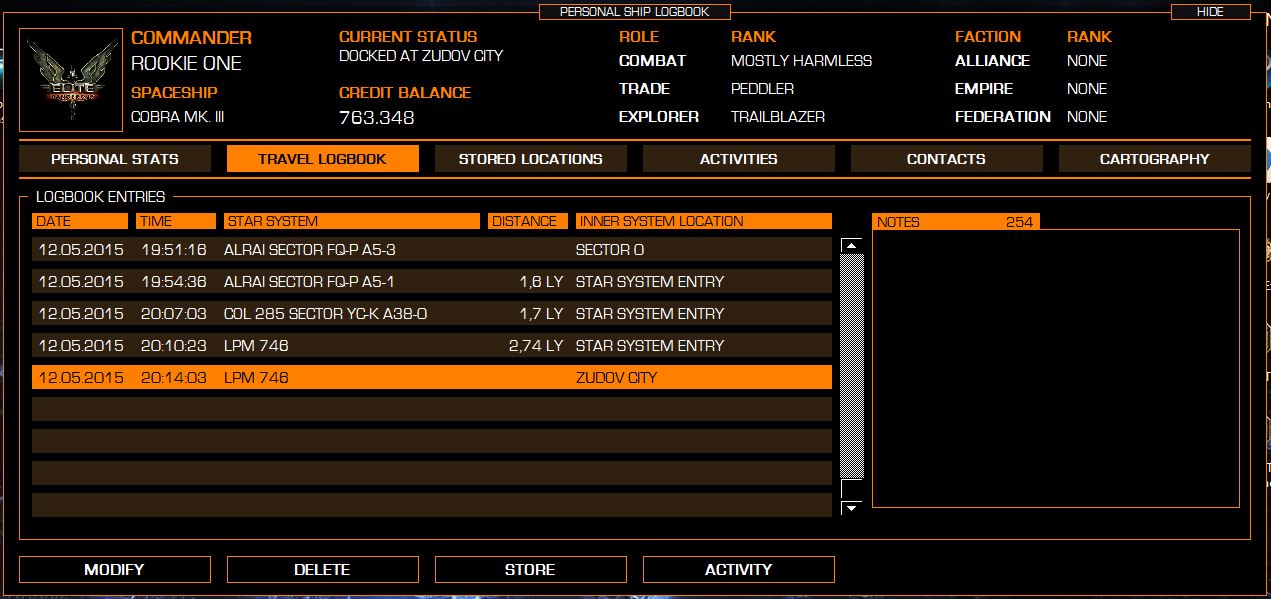
Task: Click the Cobra Mk. III spaceship name
Action: click(178, 117)
